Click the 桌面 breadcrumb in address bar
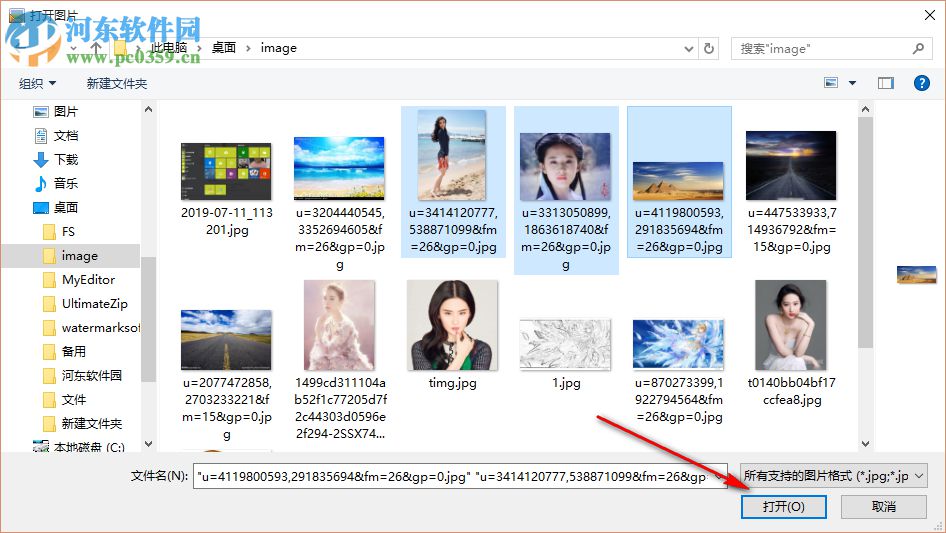Screen dimensions: 946x533 (x=223, y=48)
